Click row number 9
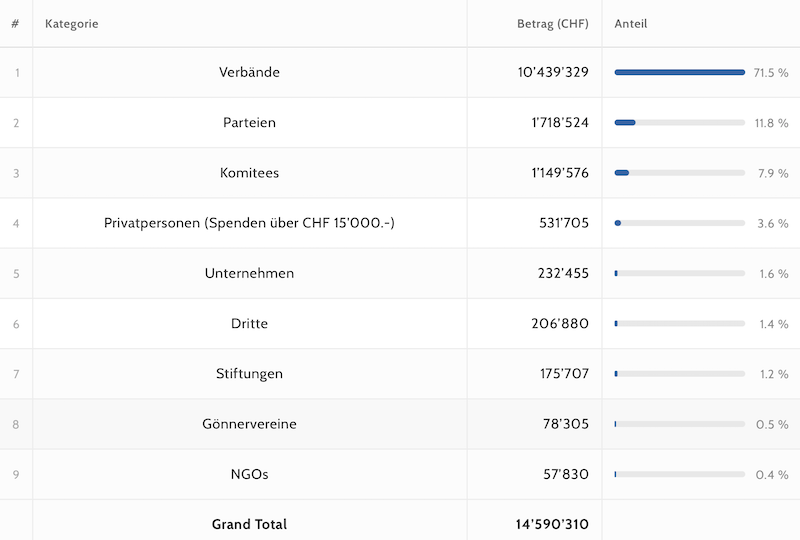Screen dimensions: 800x540 (x=16, y=475)
